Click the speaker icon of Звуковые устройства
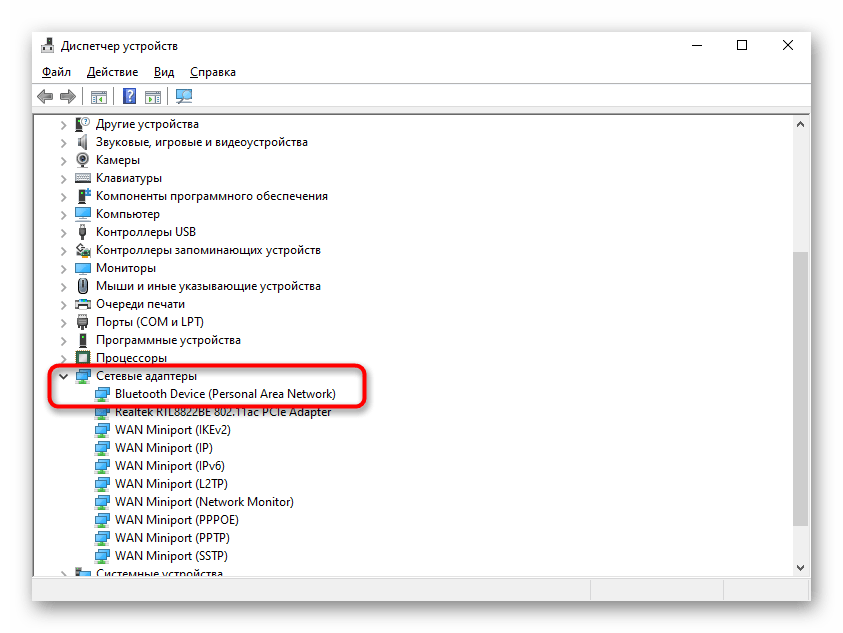The image size is (843, 633). tap(82, 142)
